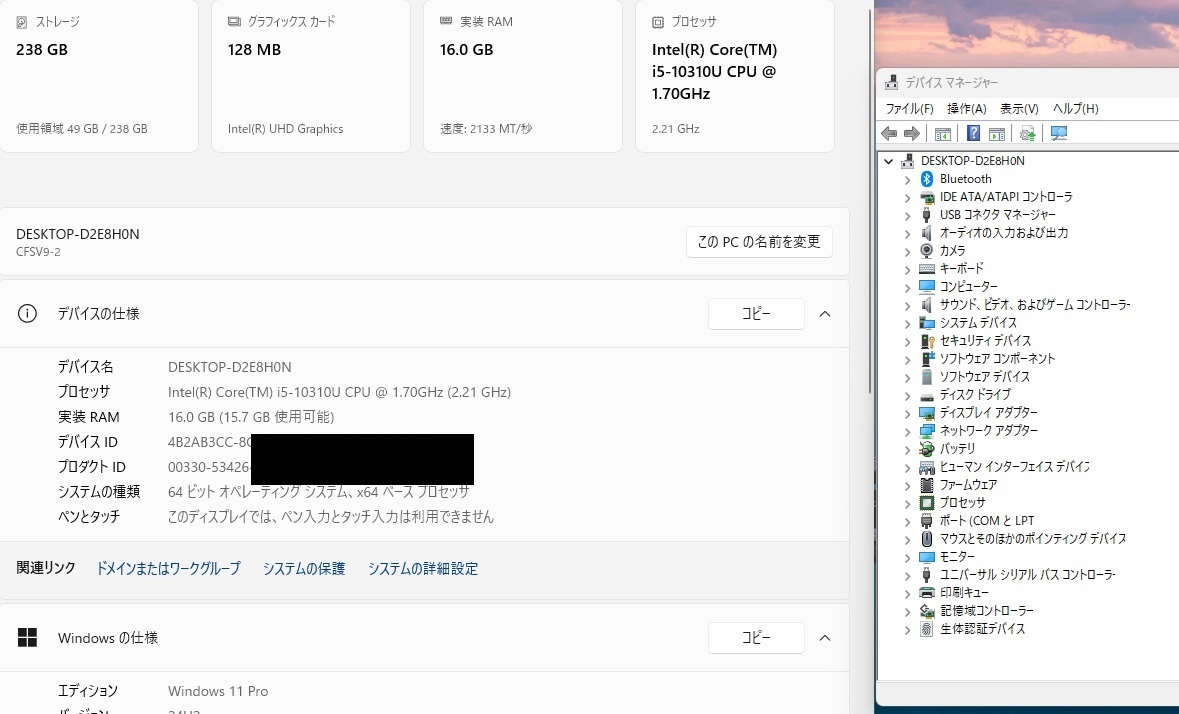The image size is (1179, 714).
Task: Click the ネットワーク アダプター network icon
Action: 926,431
